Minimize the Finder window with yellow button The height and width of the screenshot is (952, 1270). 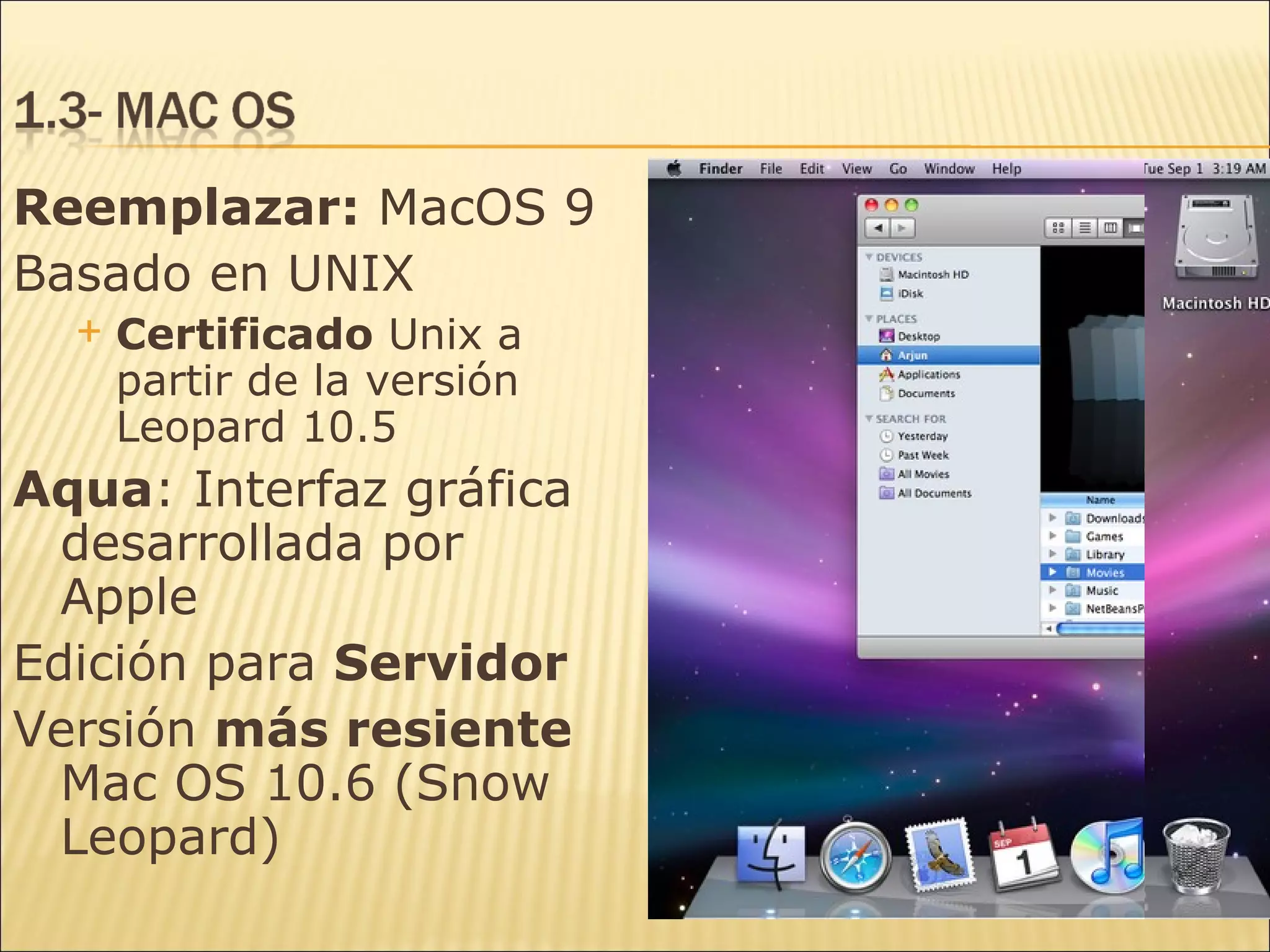892,205
